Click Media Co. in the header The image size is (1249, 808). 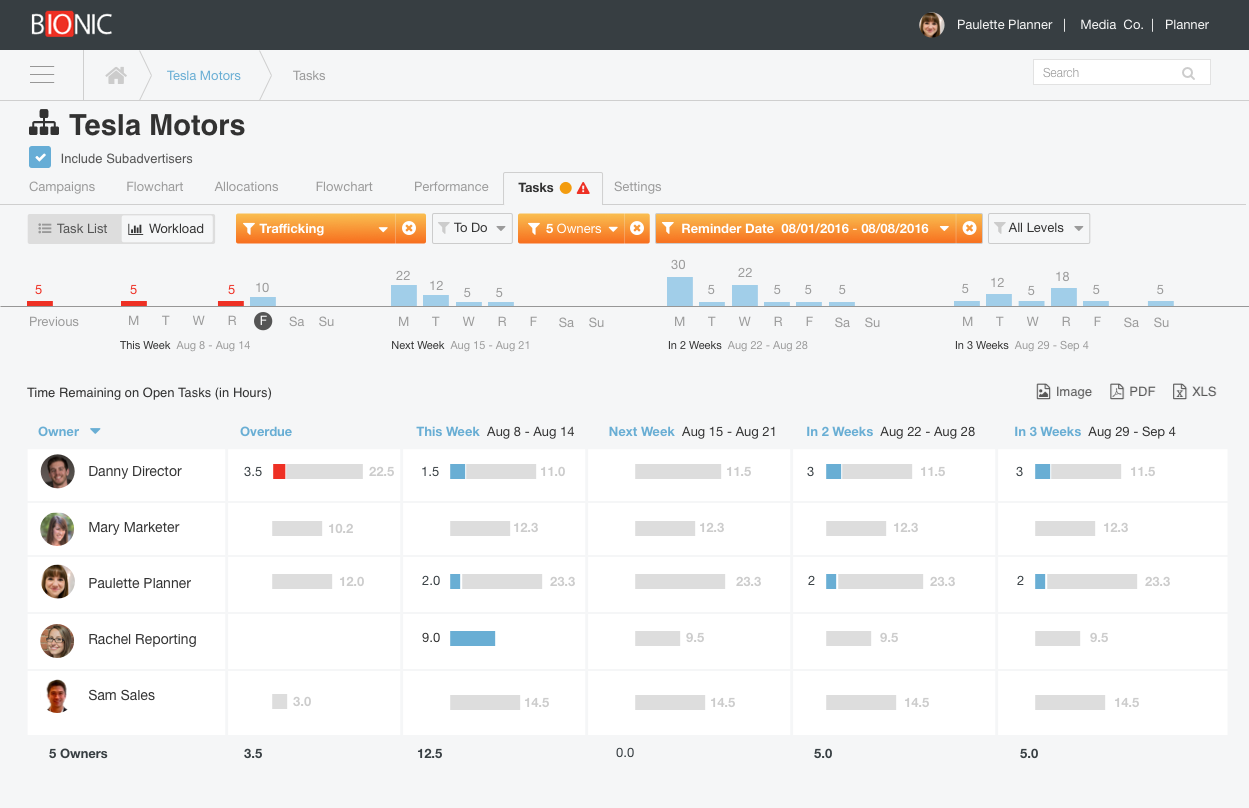pyautogui.click(x=1111, y=25)
